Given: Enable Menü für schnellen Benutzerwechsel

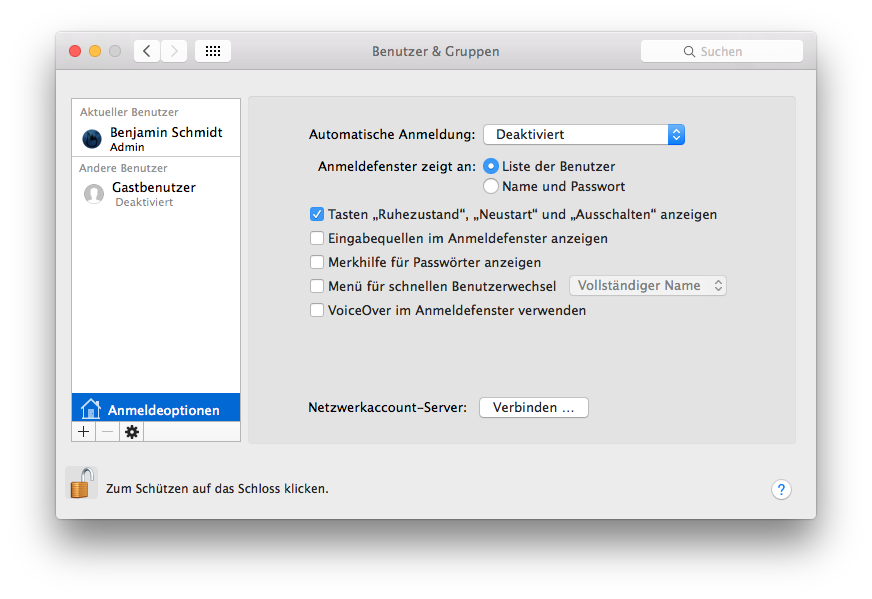Looking at the screenshot, I should tap(317, 286).
